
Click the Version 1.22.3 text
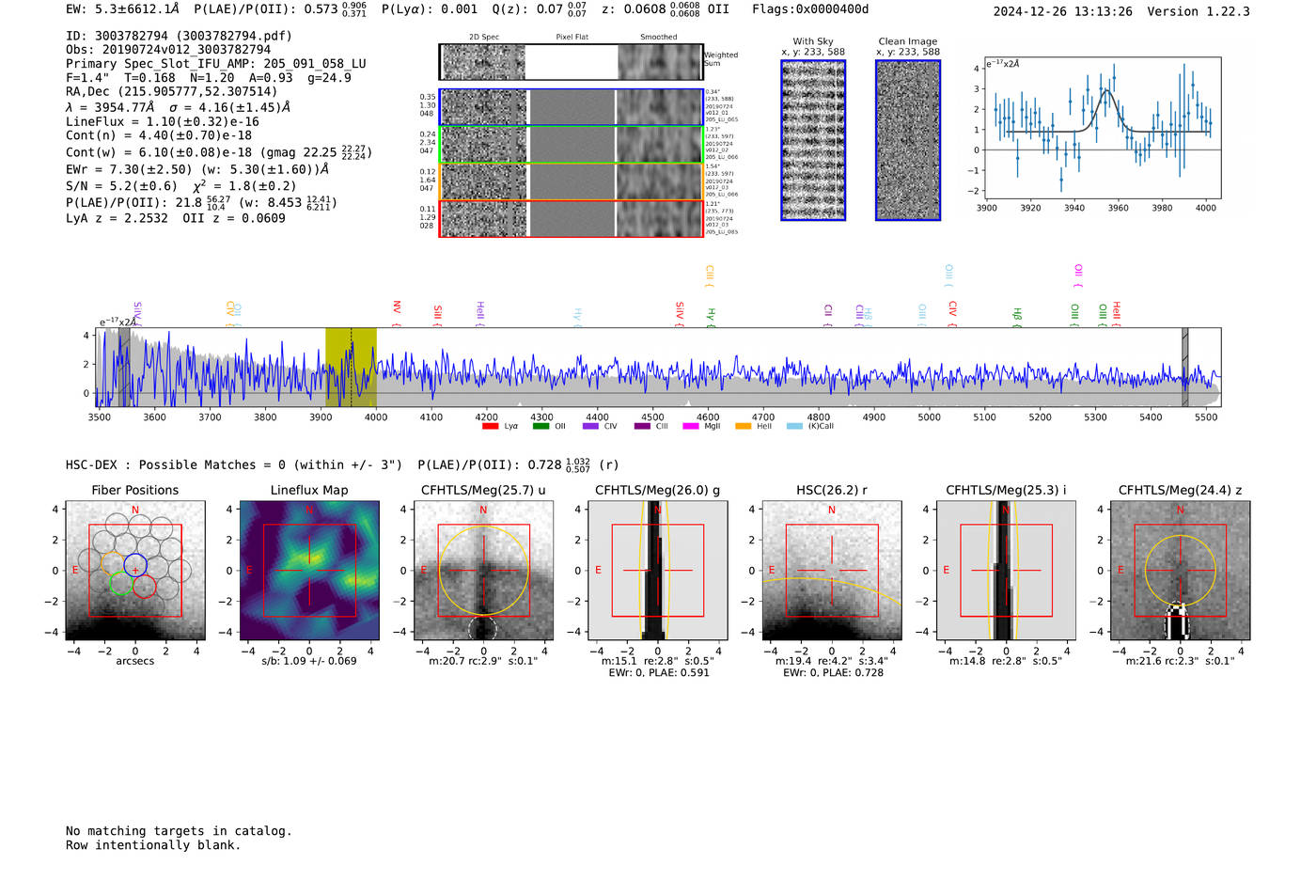(x=1198, y=11)
